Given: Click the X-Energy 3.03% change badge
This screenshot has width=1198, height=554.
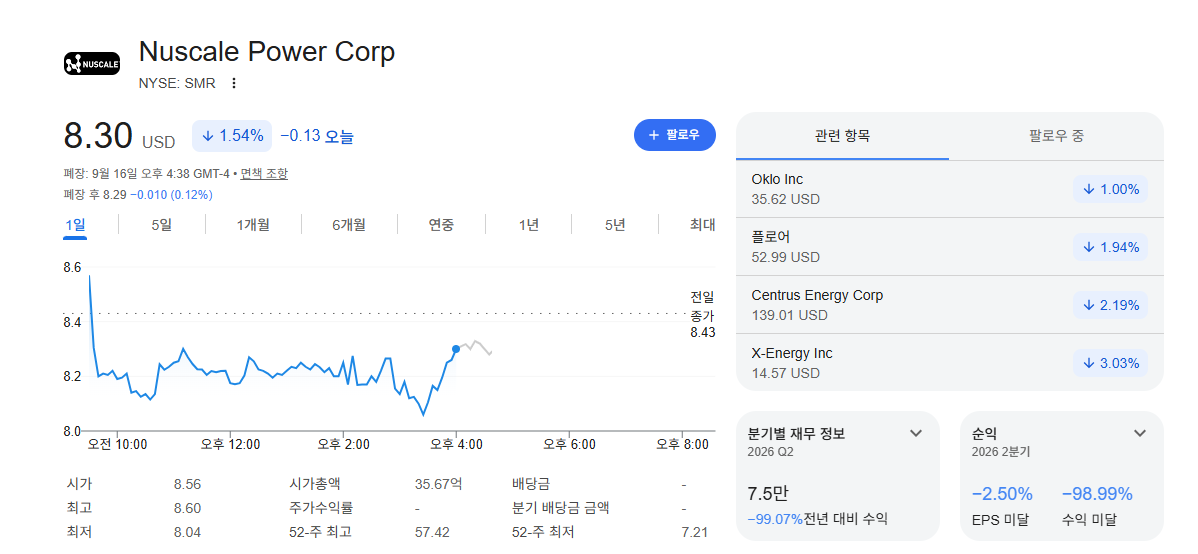Looking at the screenshot, I should [1110, 362].
